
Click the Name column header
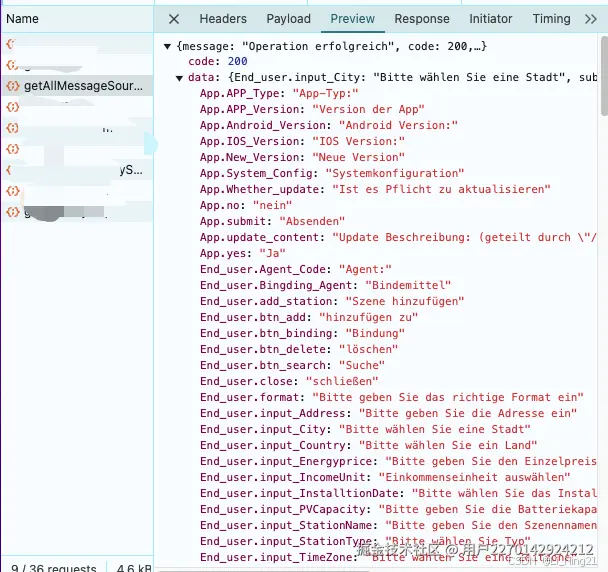pyautogui.click(x=22, y=19)
